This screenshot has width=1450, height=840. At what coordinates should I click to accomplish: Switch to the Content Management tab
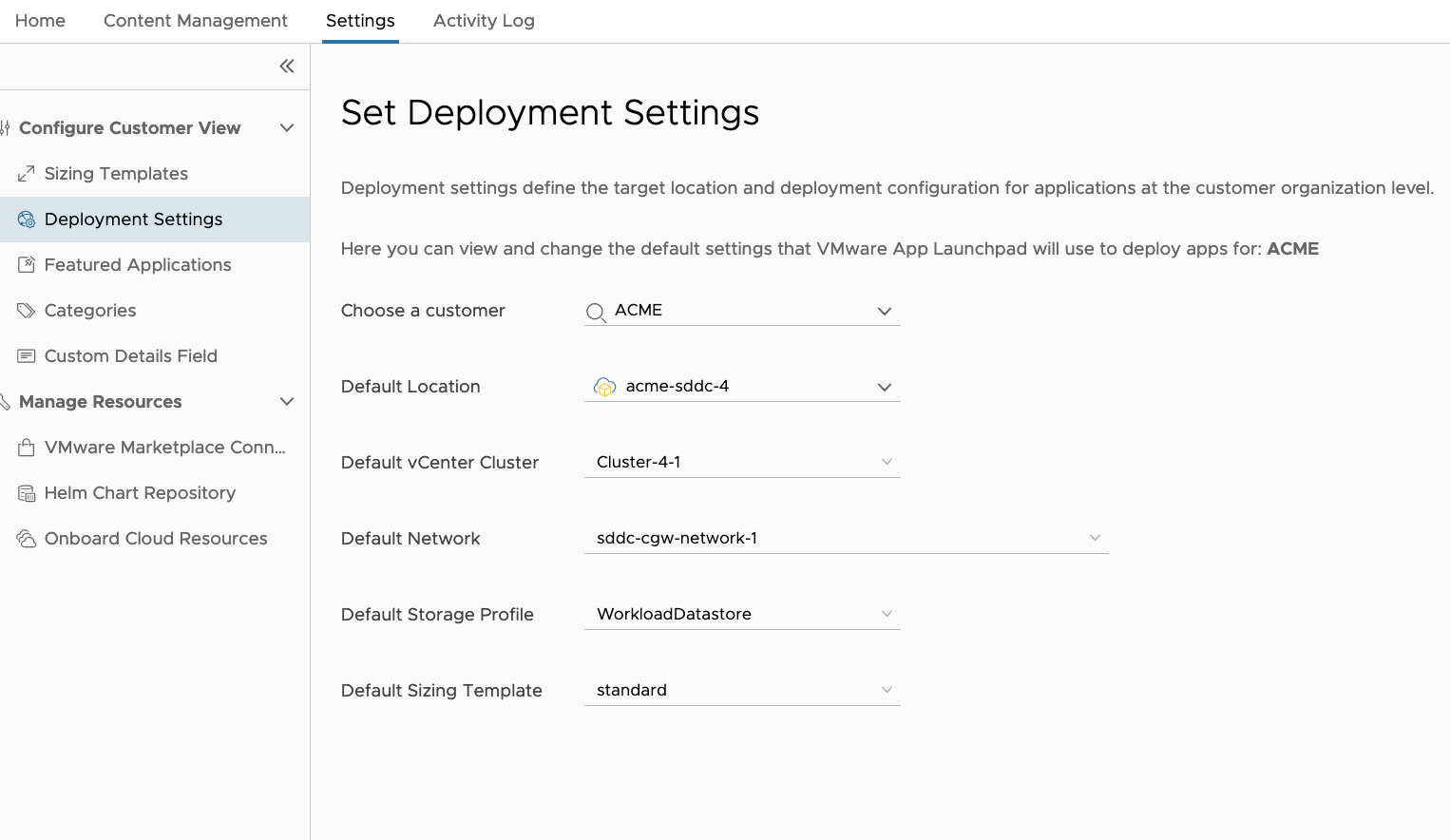pos(195,21)
